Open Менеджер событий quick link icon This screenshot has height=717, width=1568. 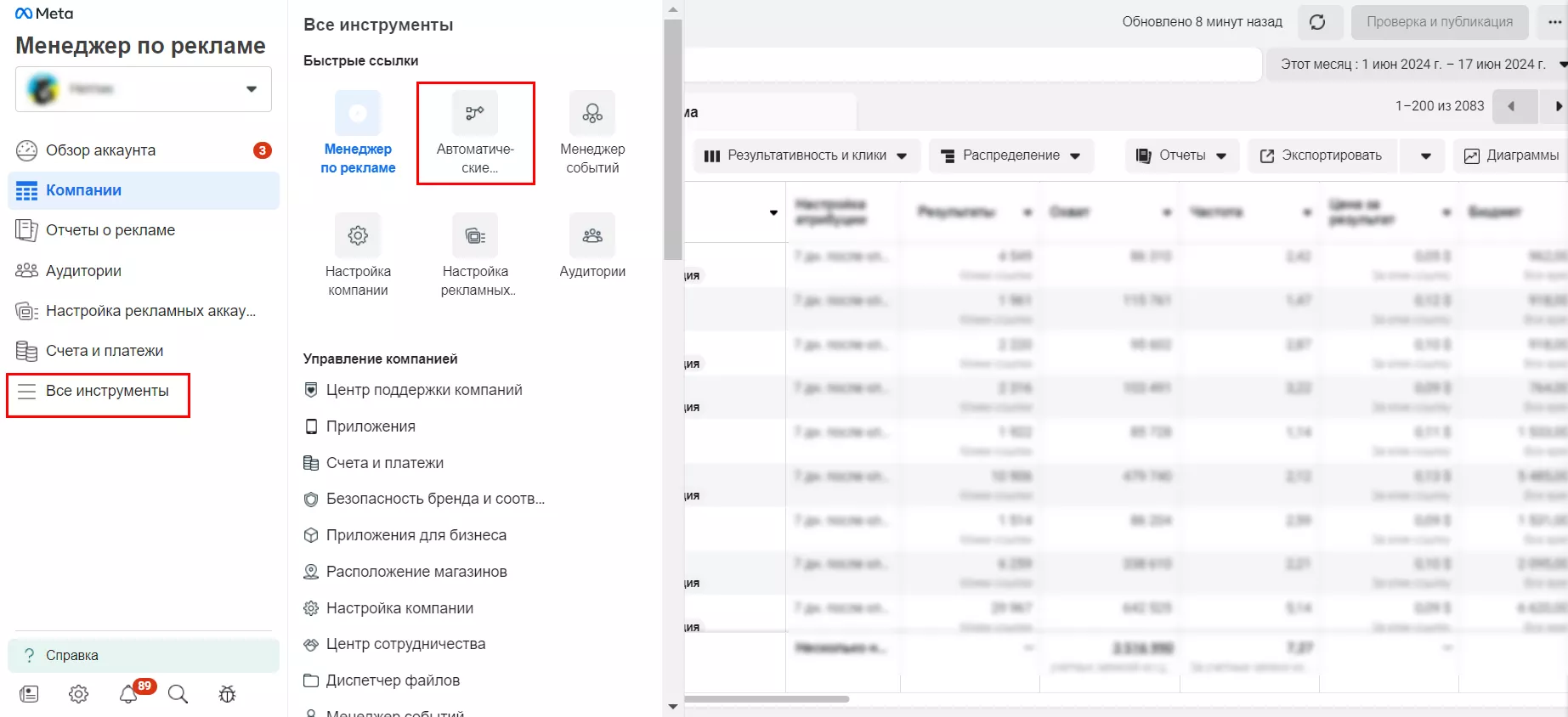click(x=592, y=113)
